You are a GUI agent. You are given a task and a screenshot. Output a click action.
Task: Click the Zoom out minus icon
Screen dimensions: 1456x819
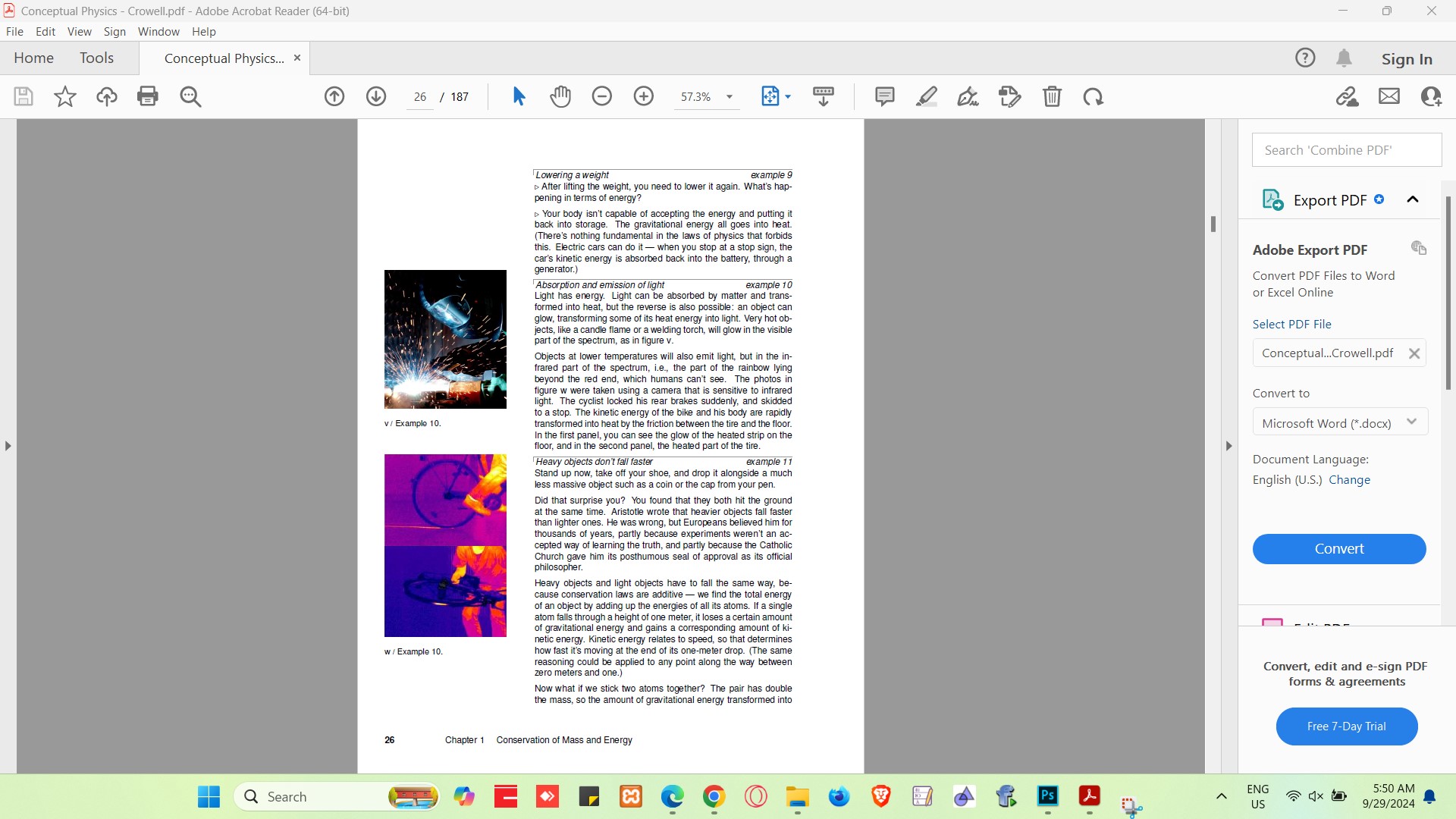(x=601, y=96)
